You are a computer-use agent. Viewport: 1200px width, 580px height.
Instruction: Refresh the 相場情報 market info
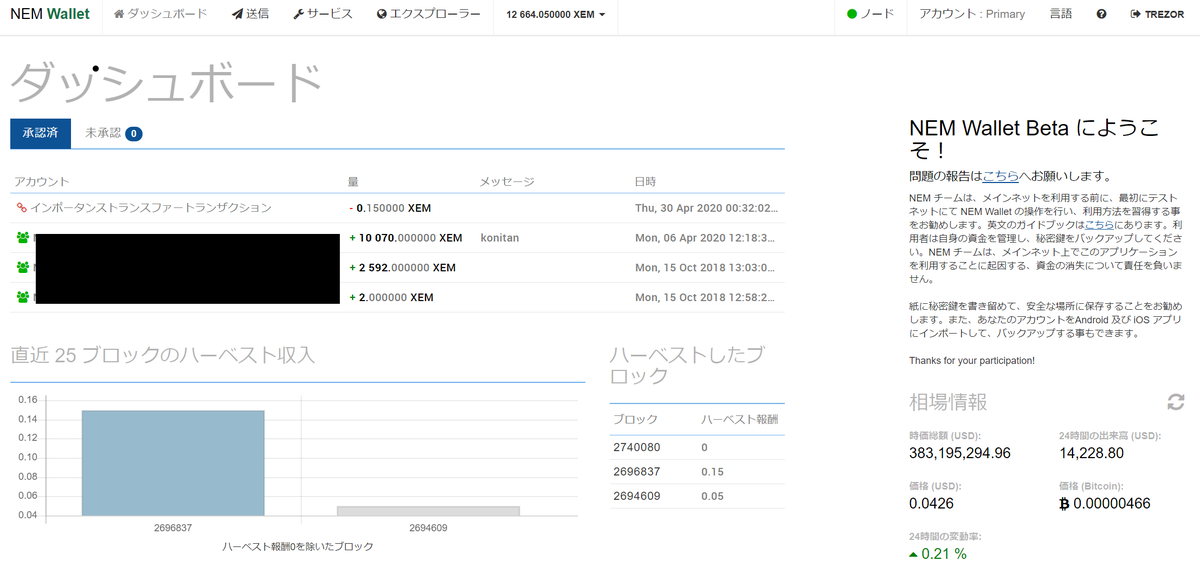[1176, 401]
